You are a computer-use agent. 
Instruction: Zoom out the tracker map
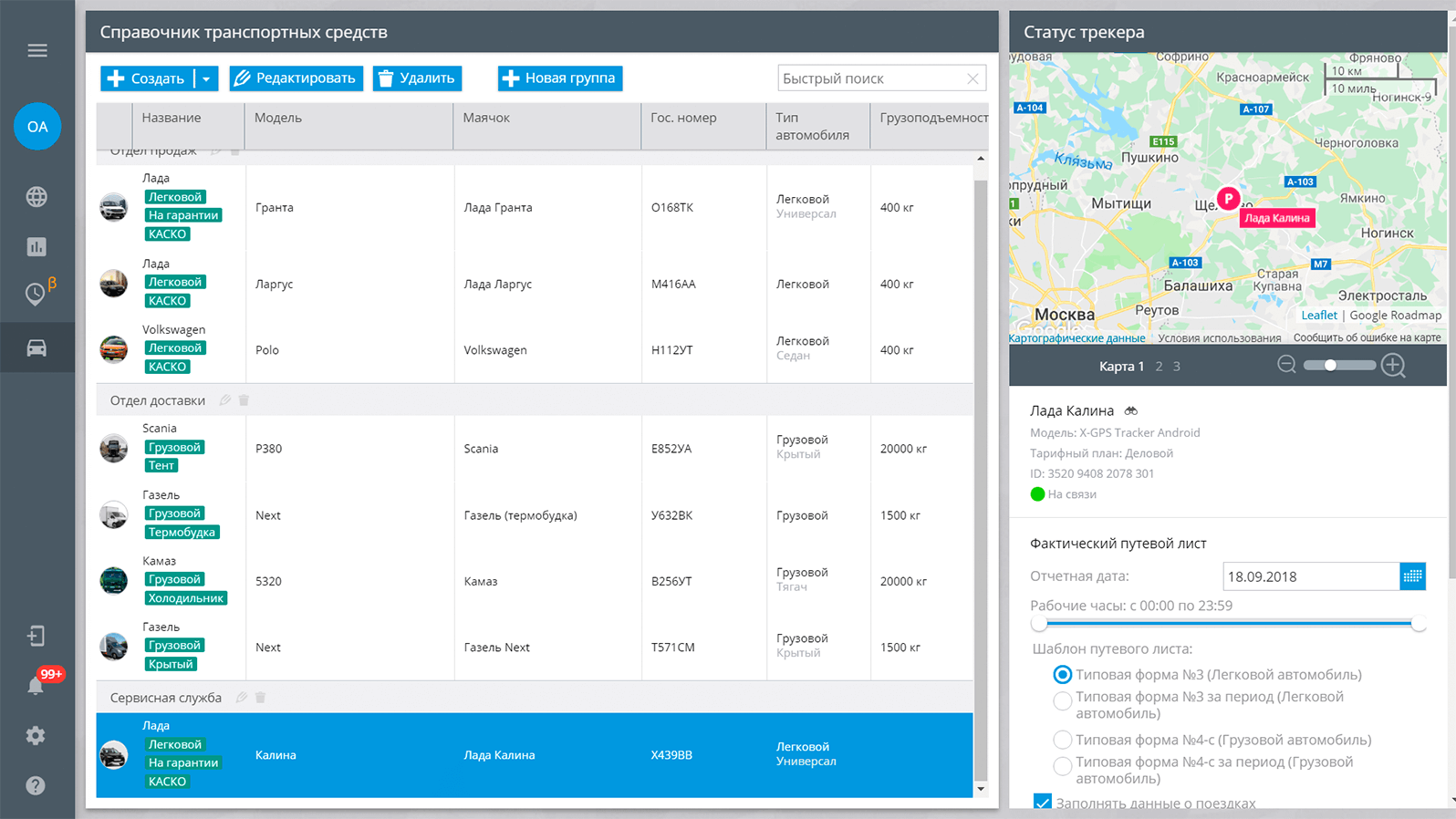click(1286, 365)
